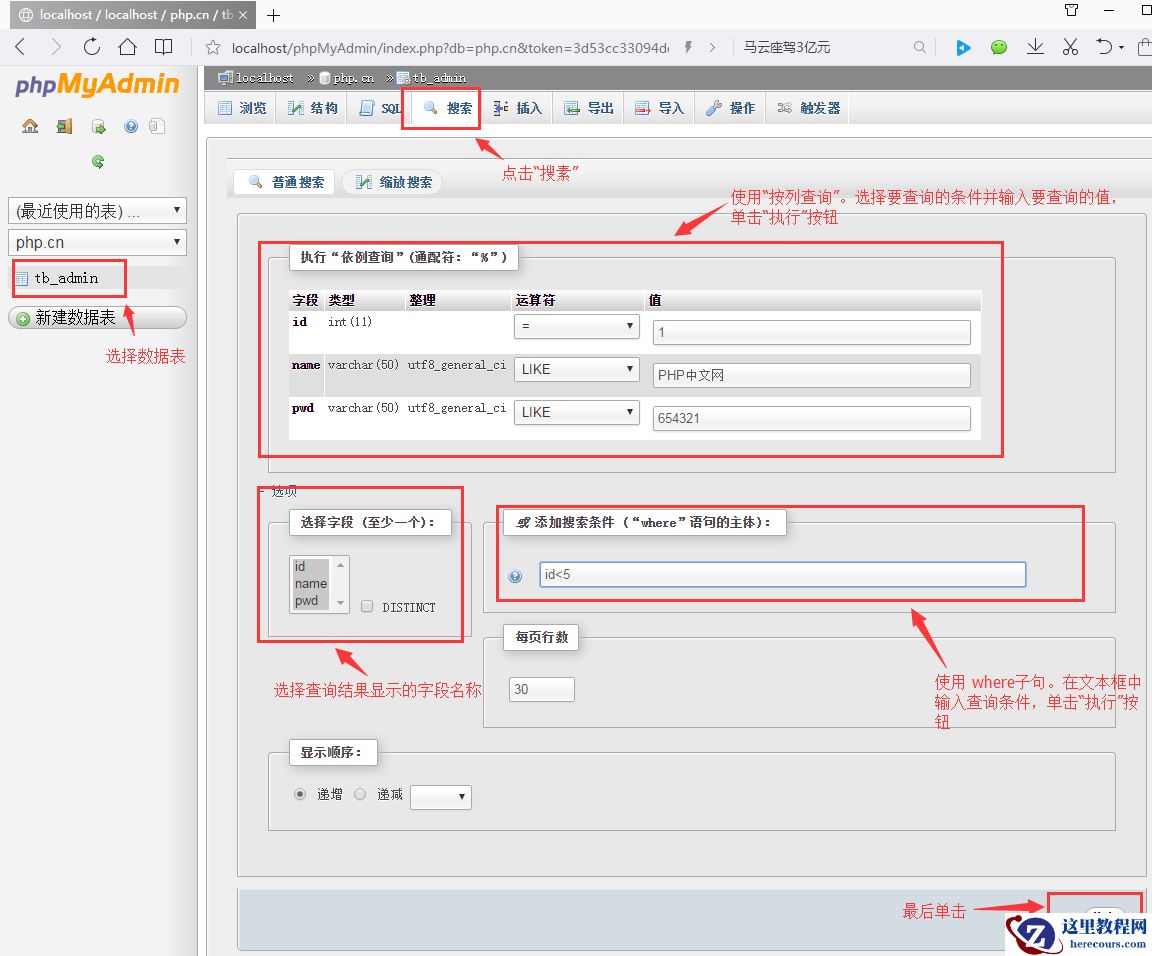Click the skin shirt icon in title bar
This screenshot has height=956, width=1152.
(1071, 10)
